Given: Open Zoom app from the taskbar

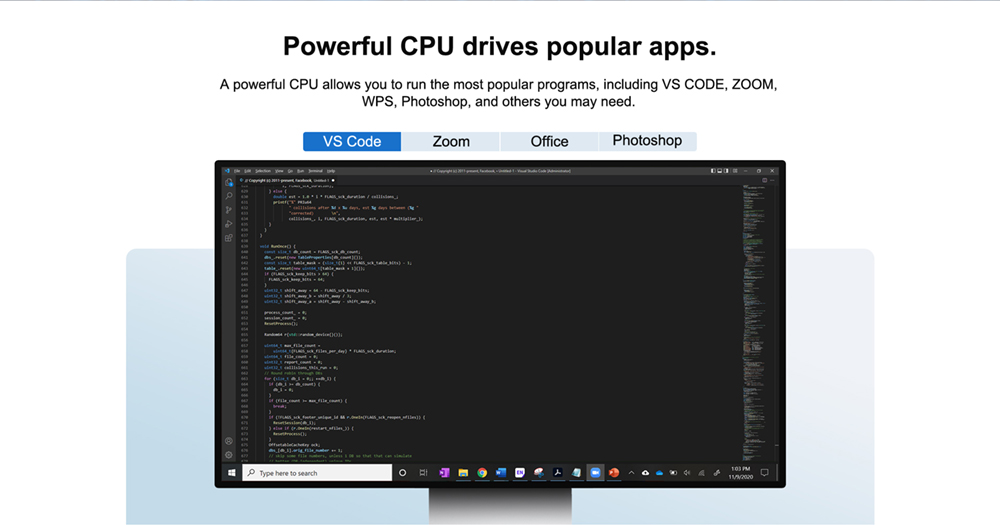Looking at the screenshot, I should pos(595,472).
